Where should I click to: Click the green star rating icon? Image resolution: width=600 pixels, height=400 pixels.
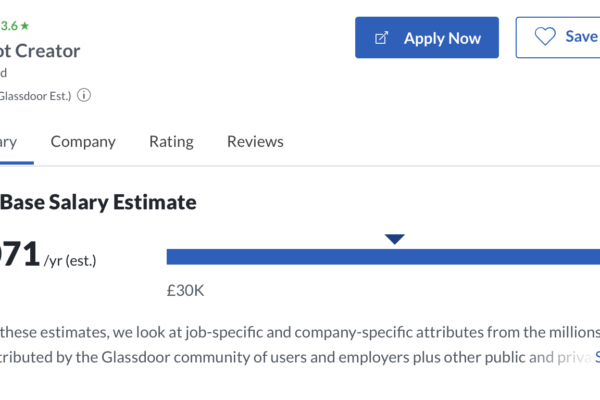(x=25, y=26)
